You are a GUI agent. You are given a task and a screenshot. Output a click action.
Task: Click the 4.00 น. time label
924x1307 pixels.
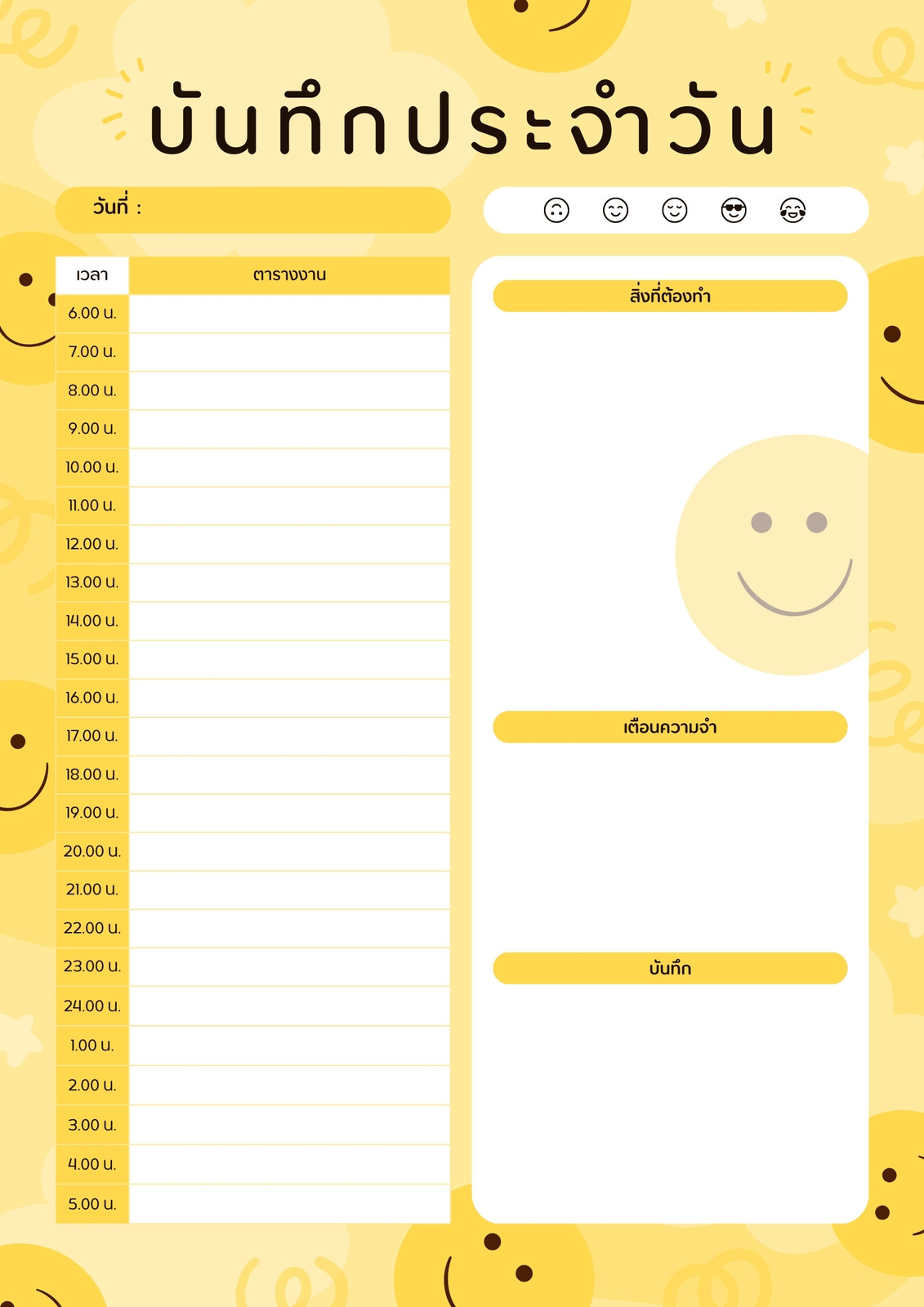92,1165
